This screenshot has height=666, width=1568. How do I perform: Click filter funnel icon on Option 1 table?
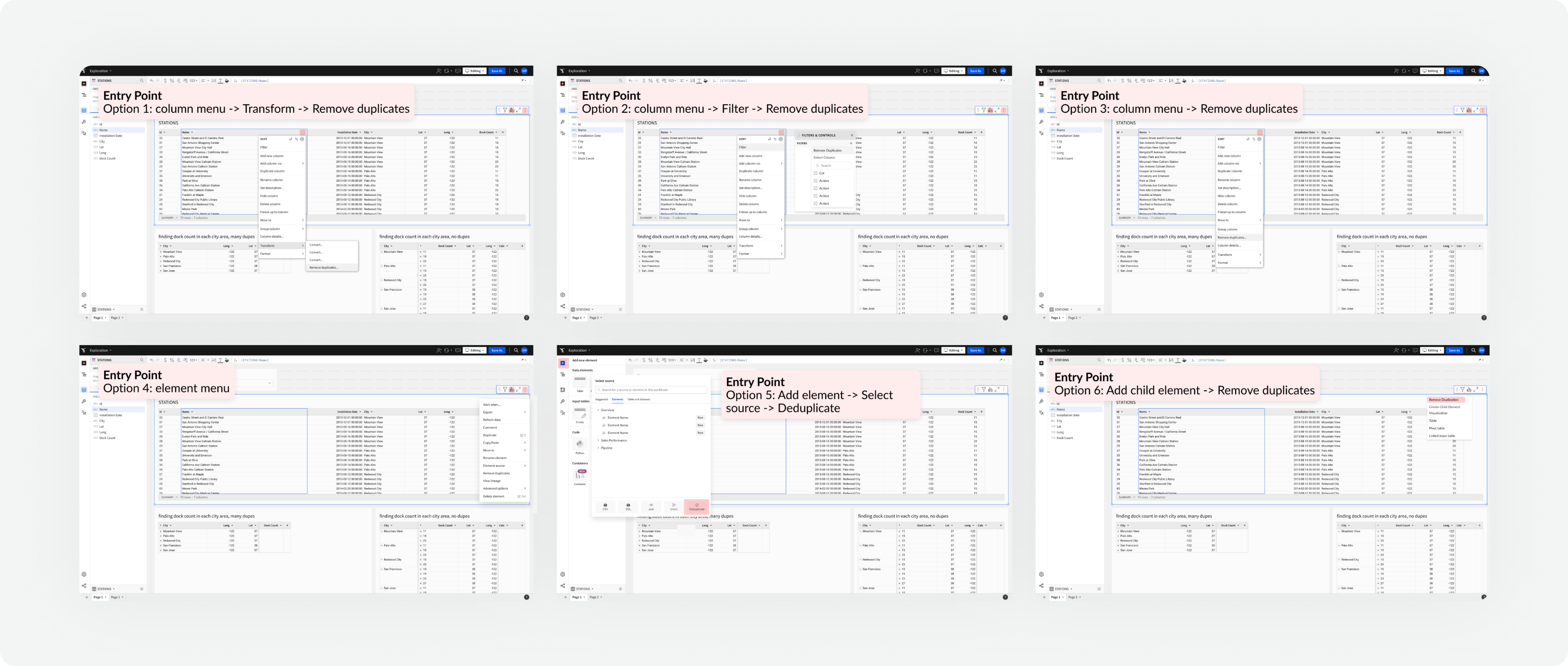505,110
